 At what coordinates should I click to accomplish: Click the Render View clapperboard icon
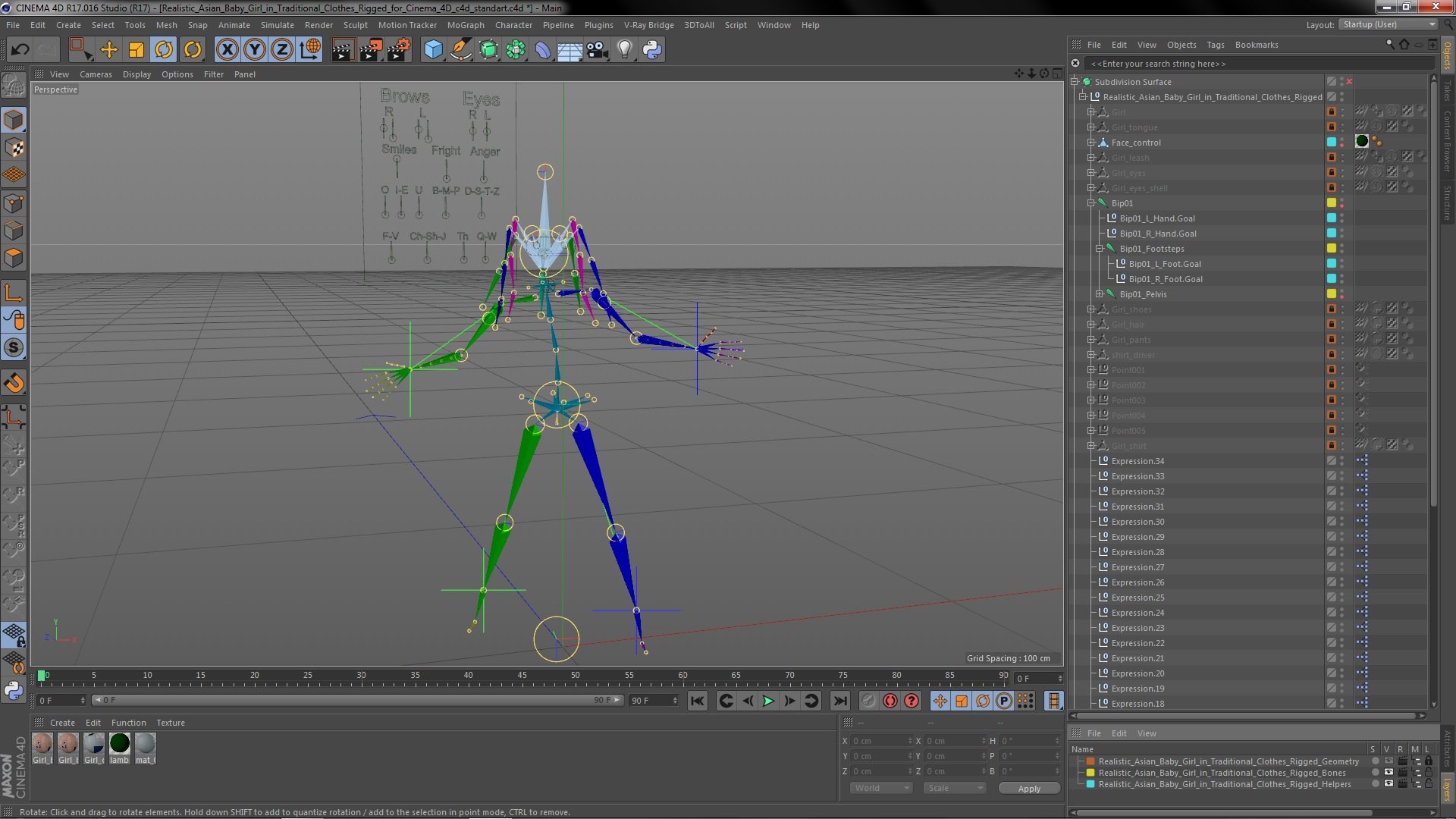(343, 50)
